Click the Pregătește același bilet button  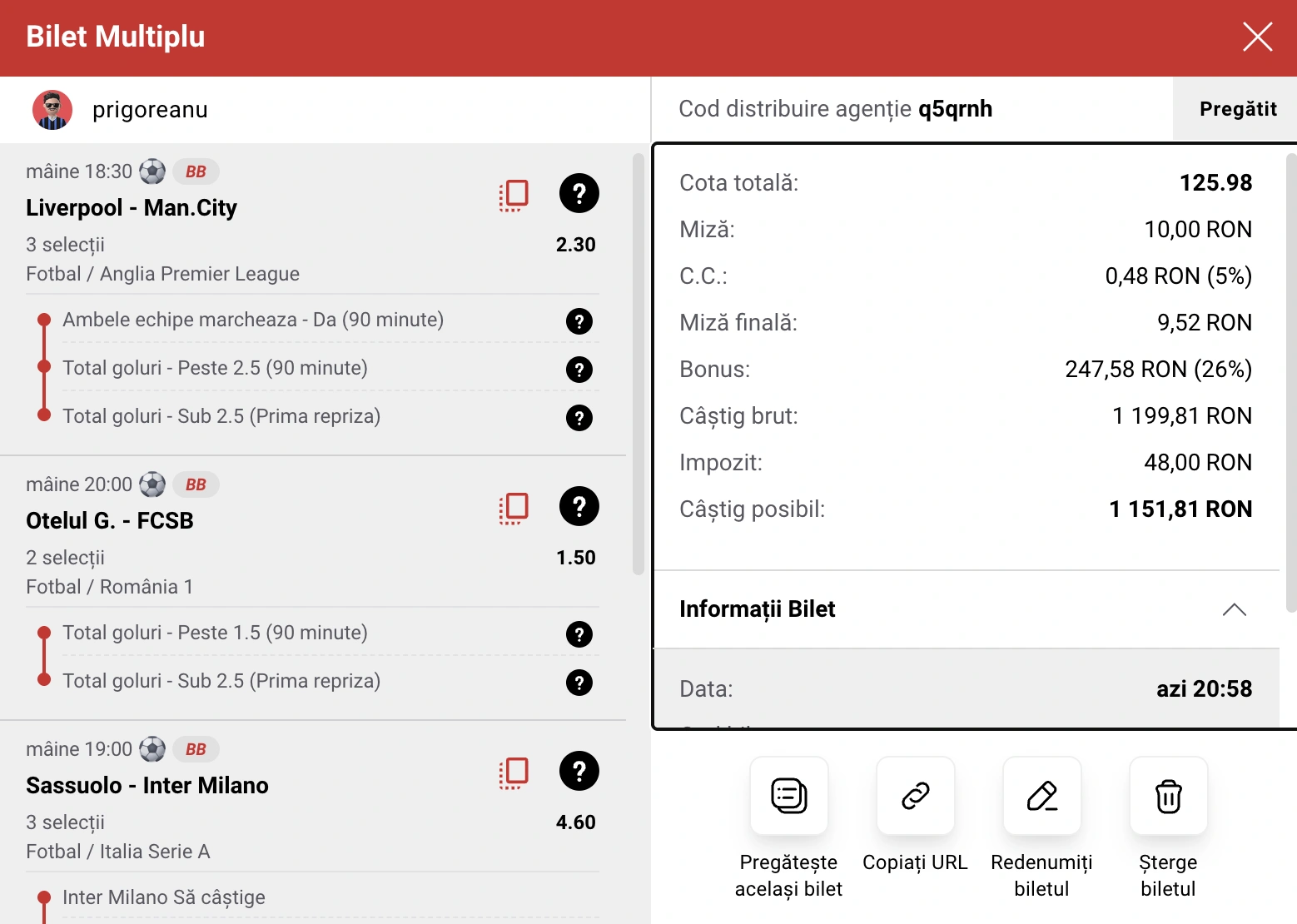click(x=788, y=796)
